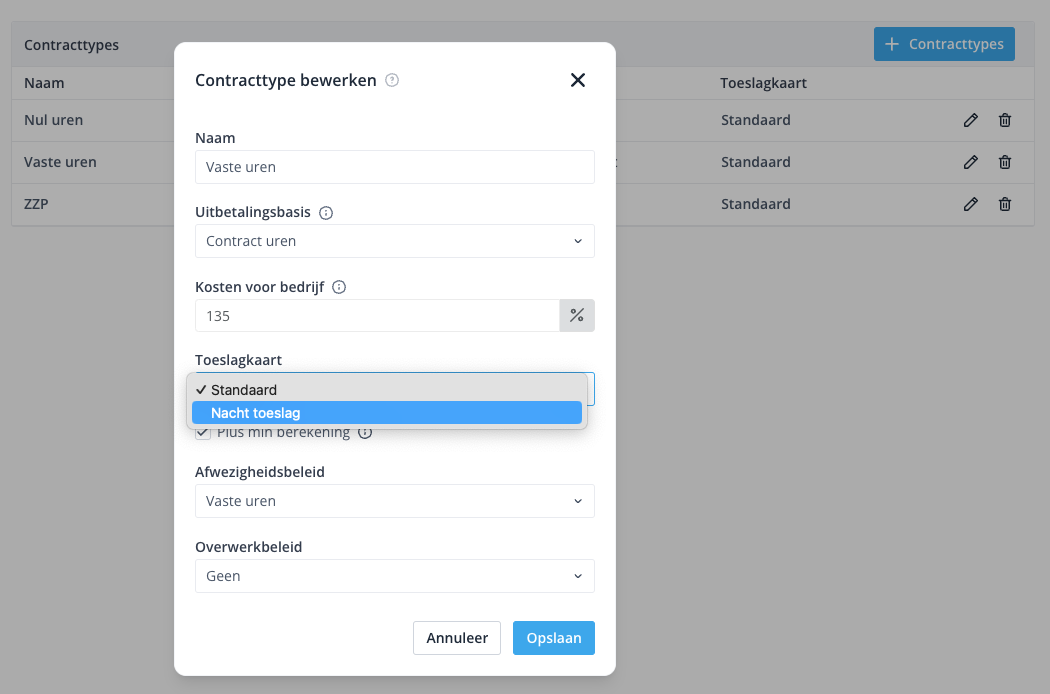The height and width of the screenshot is (694, 1050).
Task: Save changes with Opslaan
Action: click(x=554, y=638)
